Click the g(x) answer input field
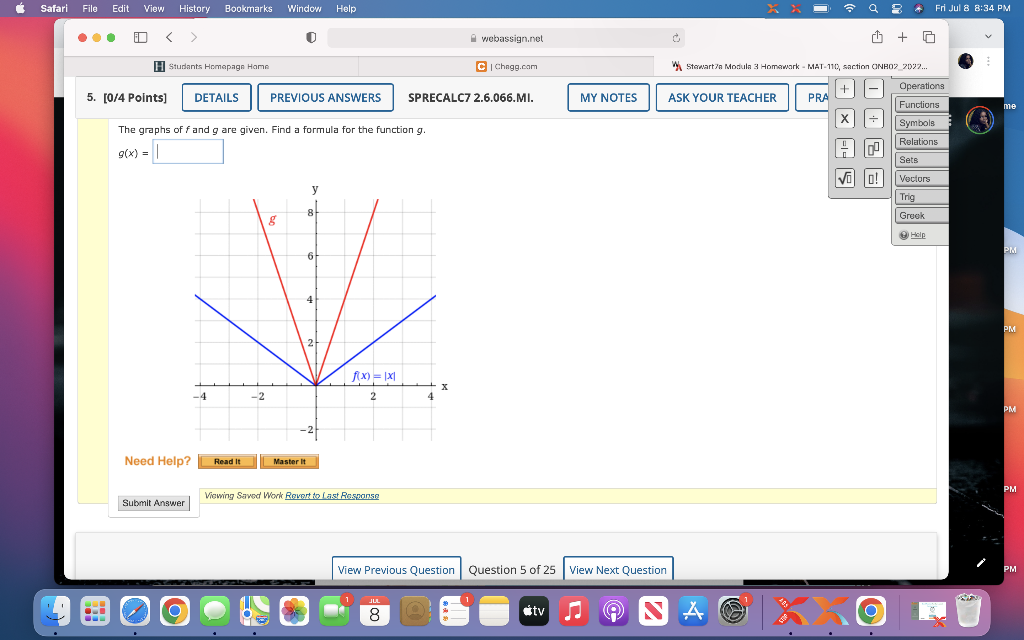1024x640 pixels. pyautogui.click(x=188, y=152)
